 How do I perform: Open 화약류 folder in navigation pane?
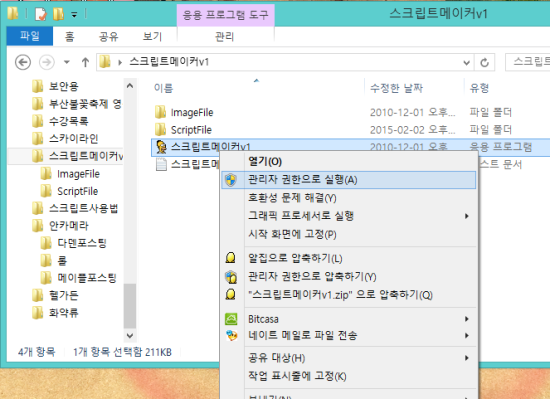(x=63, y=312)
